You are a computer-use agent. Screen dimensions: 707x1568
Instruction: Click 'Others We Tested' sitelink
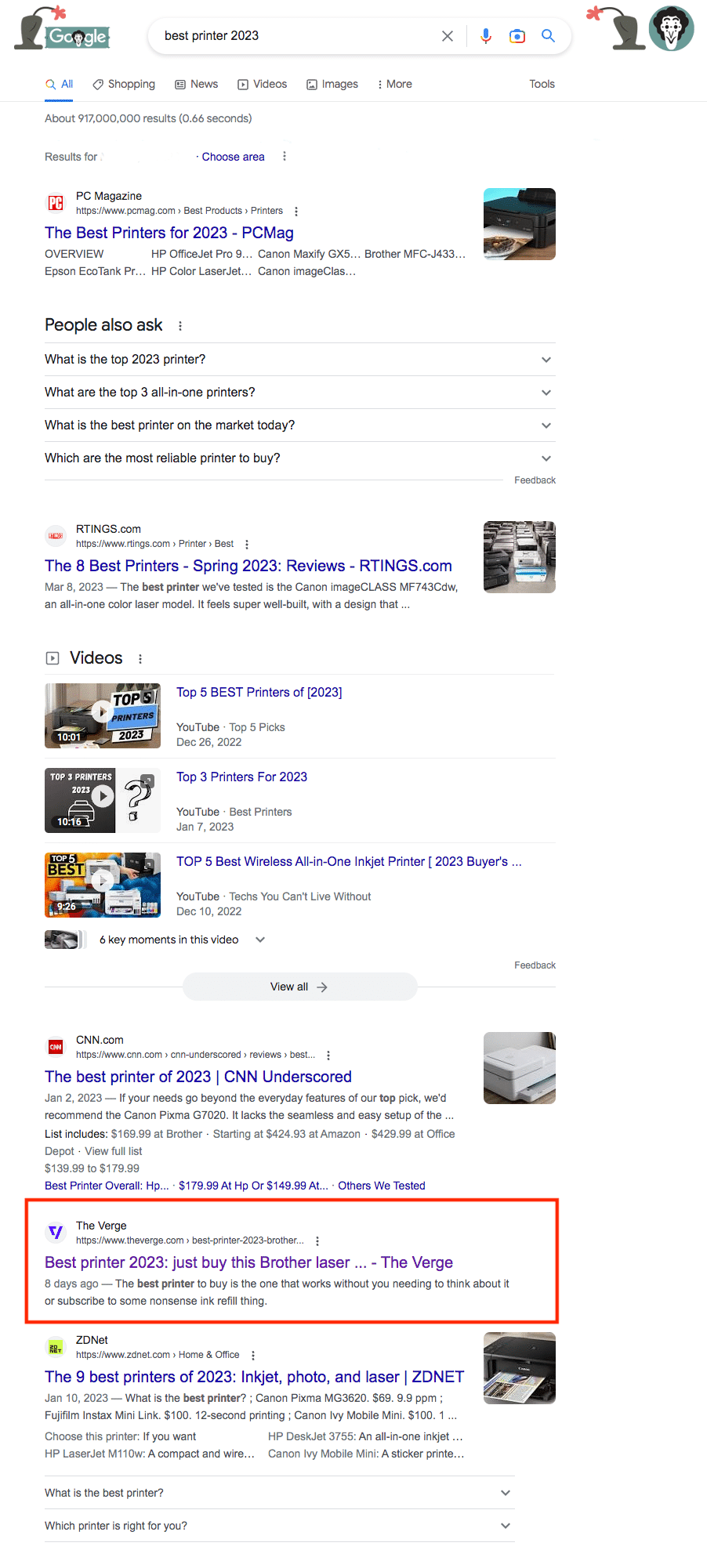(x=382, y=1186)
